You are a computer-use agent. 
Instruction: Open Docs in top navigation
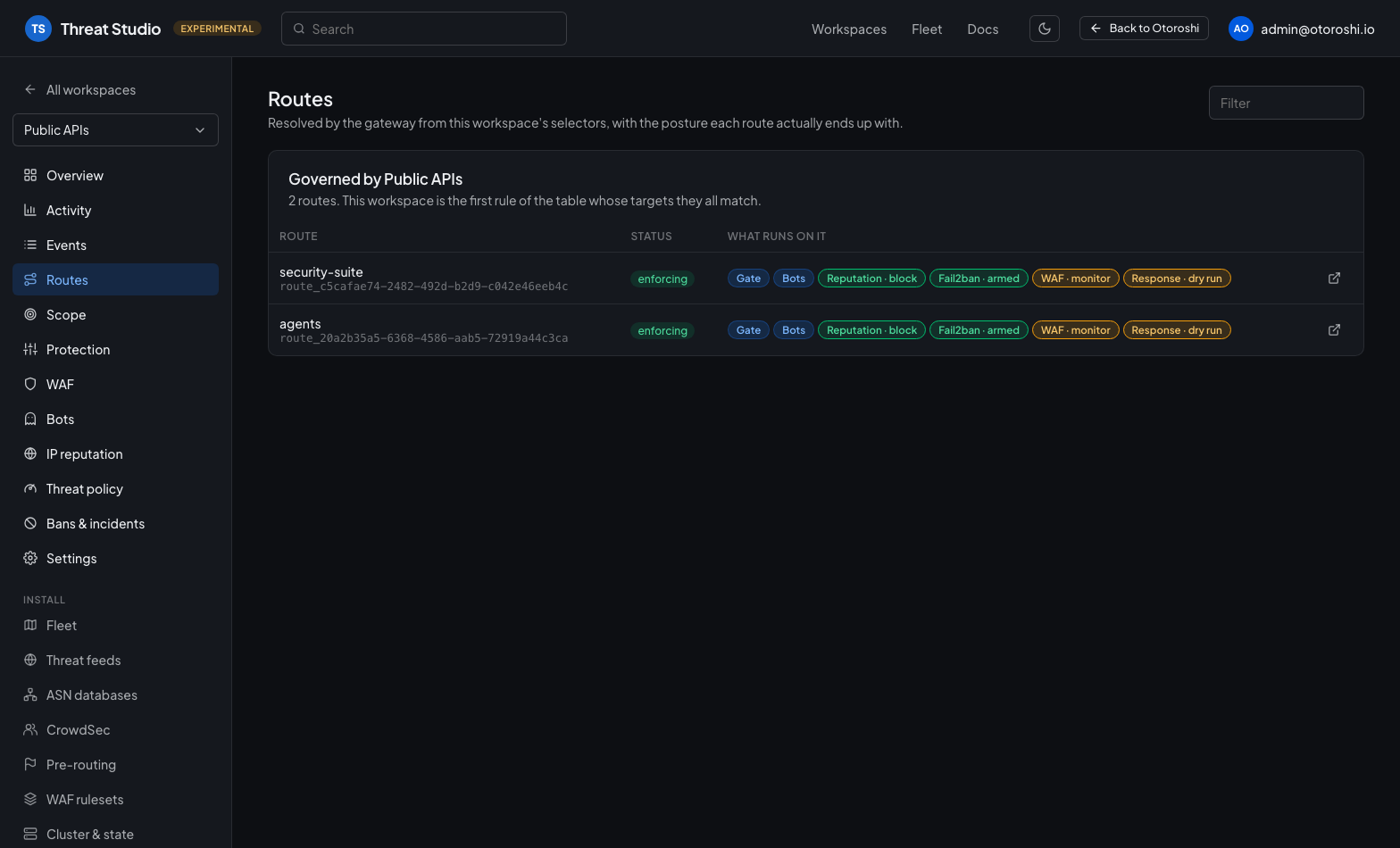[x=983, y=29]
